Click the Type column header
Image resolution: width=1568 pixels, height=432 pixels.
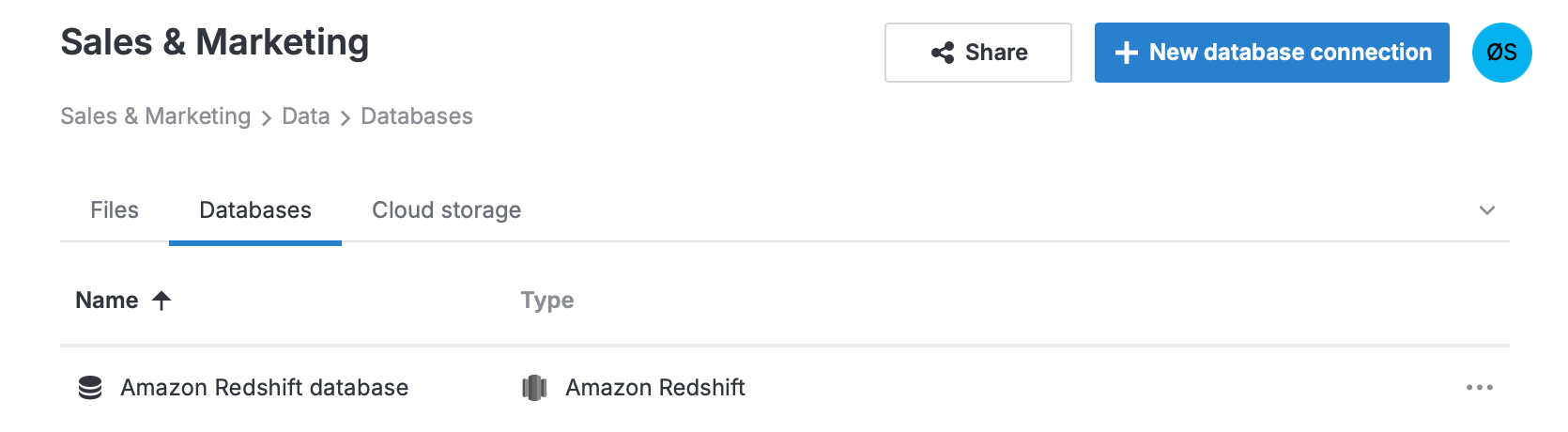[547, 301]
